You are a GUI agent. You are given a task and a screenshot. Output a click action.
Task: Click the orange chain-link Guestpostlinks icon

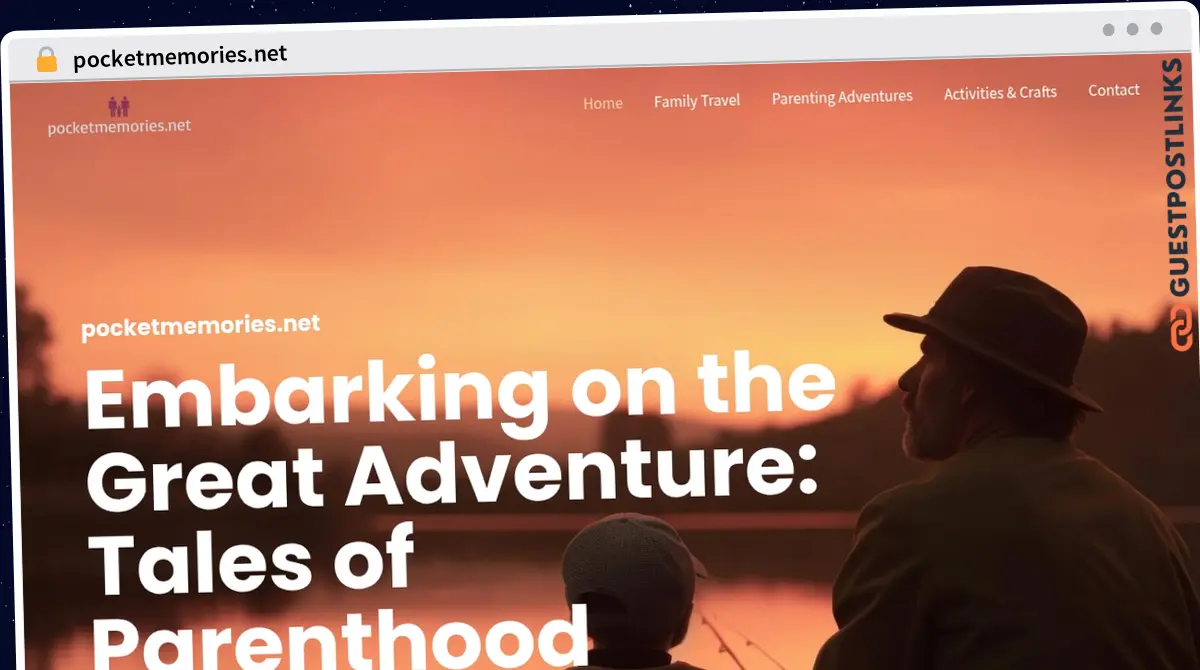(1181, 330)
